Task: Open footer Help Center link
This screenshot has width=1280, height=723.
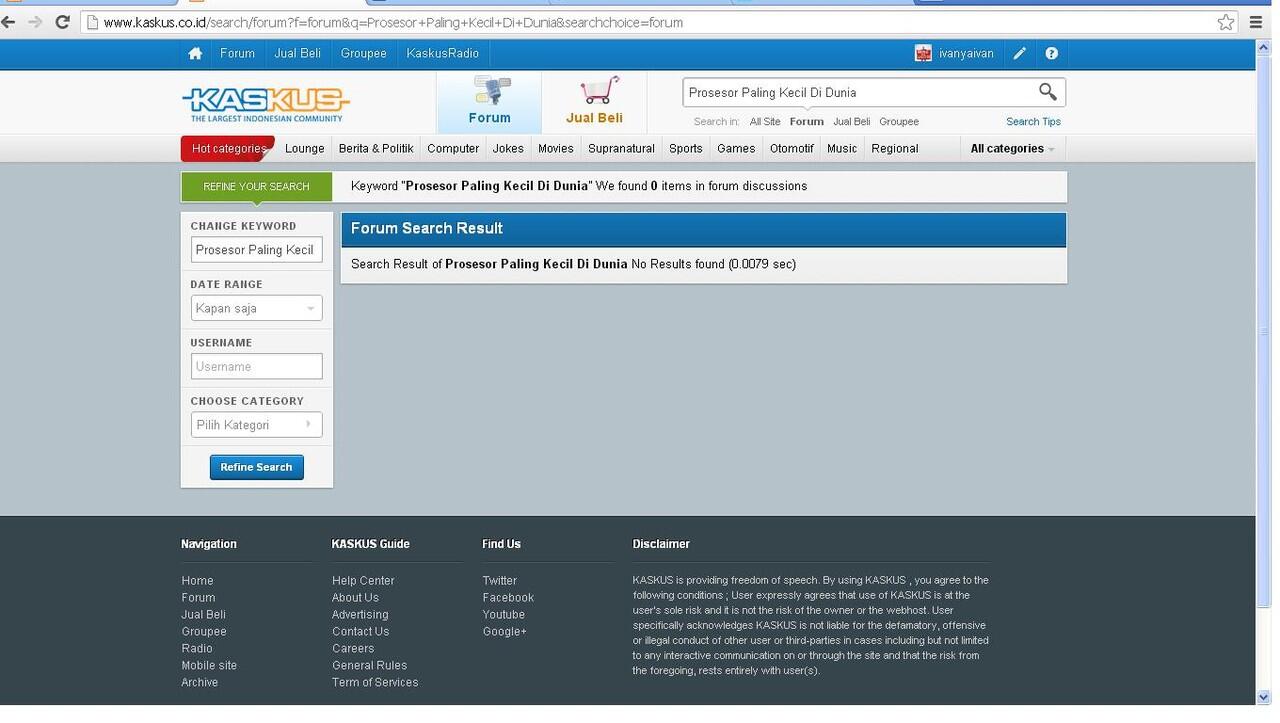Action: tap(363, 581)
